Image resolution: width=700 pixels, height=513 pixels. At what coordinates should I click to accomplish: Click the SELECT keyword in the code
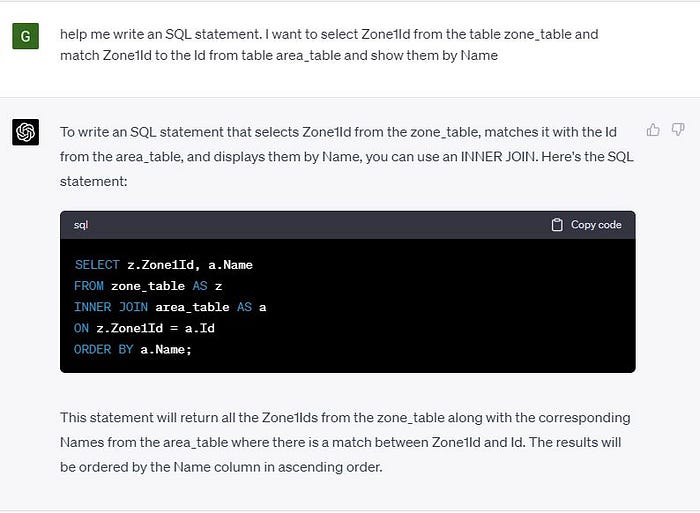pyautogui.click(x=97, y=265)
